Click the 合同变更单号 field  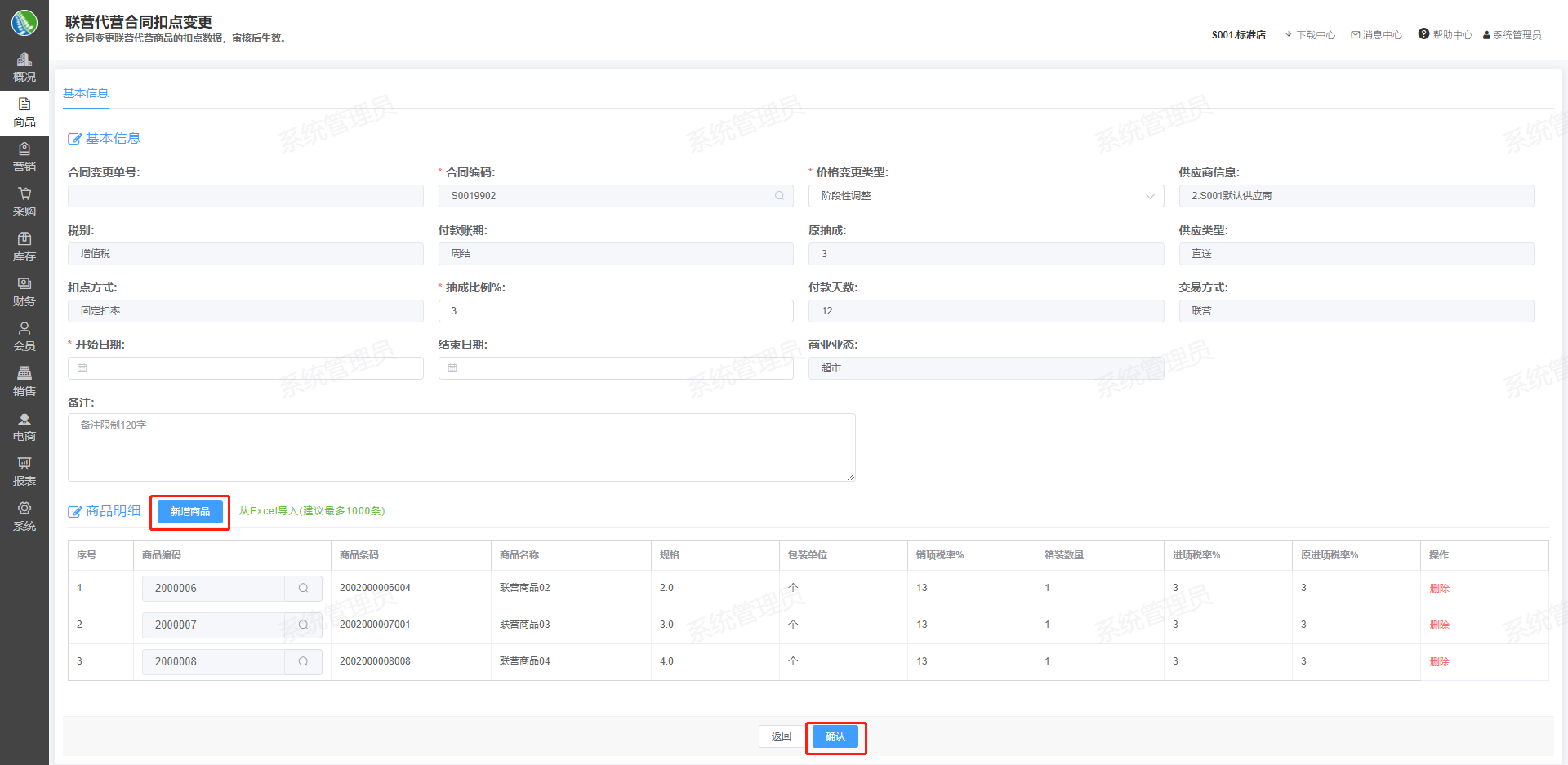click(x=246, y=196)
